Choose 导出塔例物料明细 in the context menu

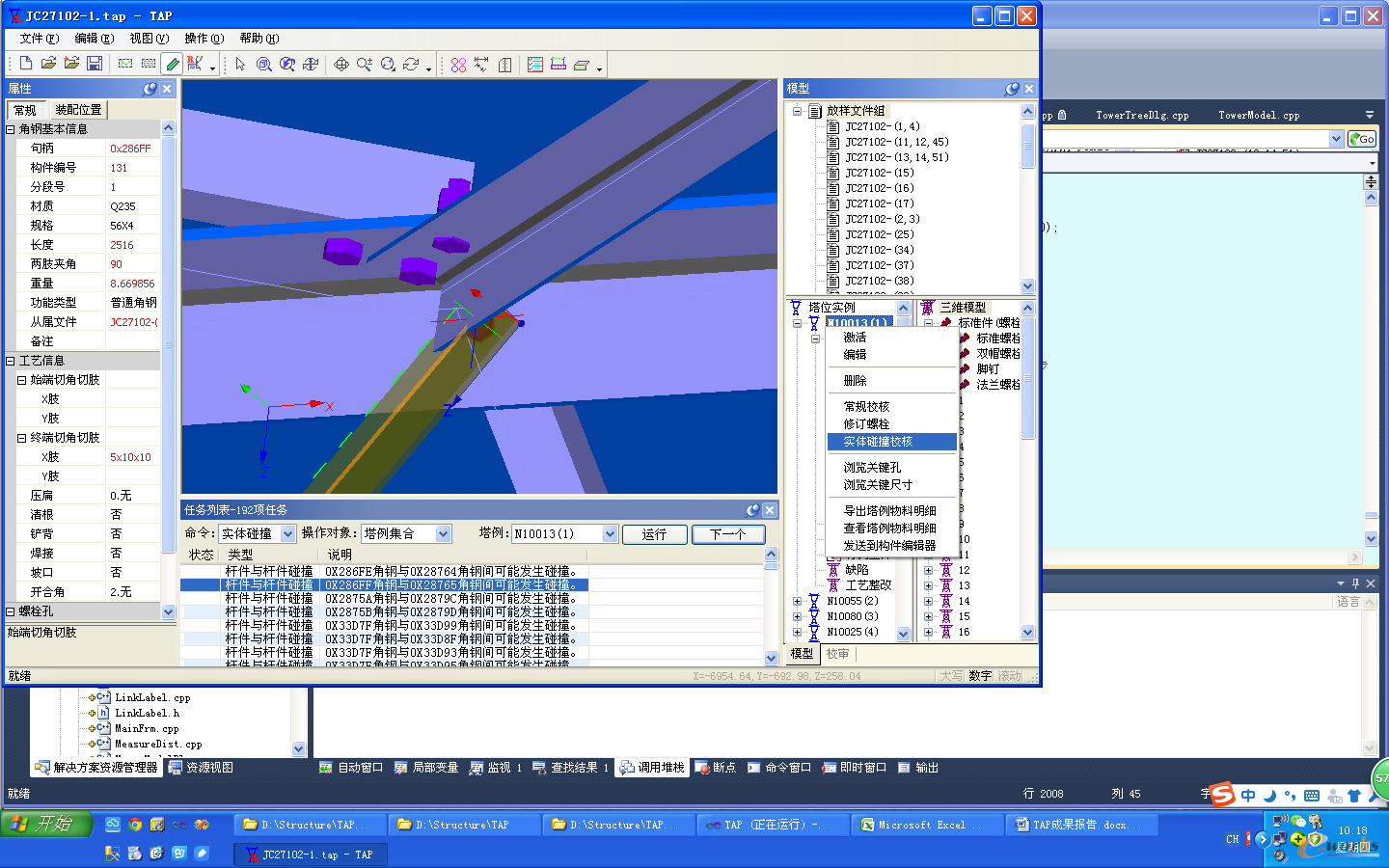(x=892, y=511)
